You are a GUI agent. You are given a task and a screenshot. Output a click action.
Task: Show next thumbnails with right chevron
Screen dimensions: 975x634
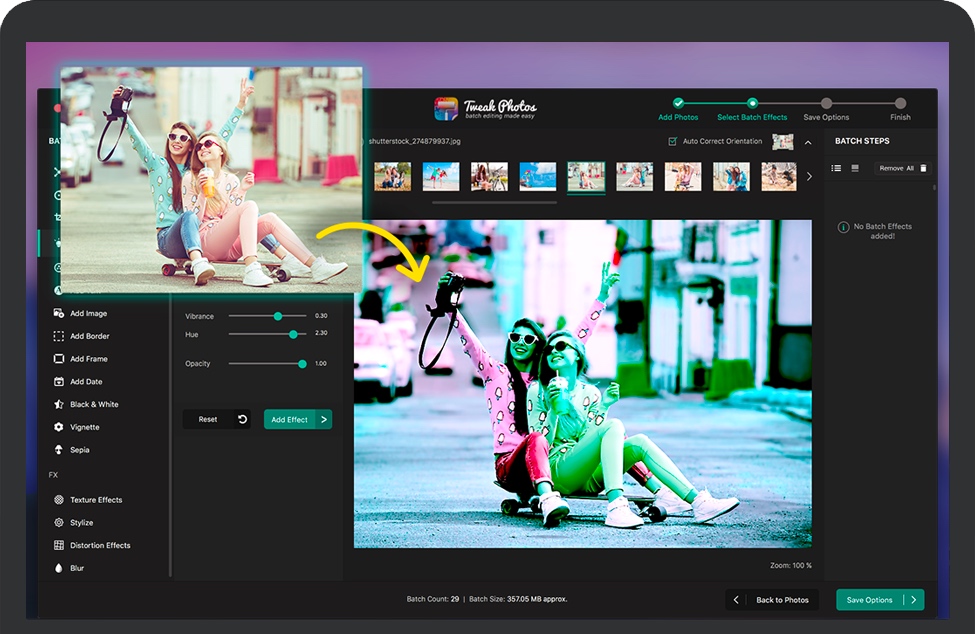pos(809,177)
